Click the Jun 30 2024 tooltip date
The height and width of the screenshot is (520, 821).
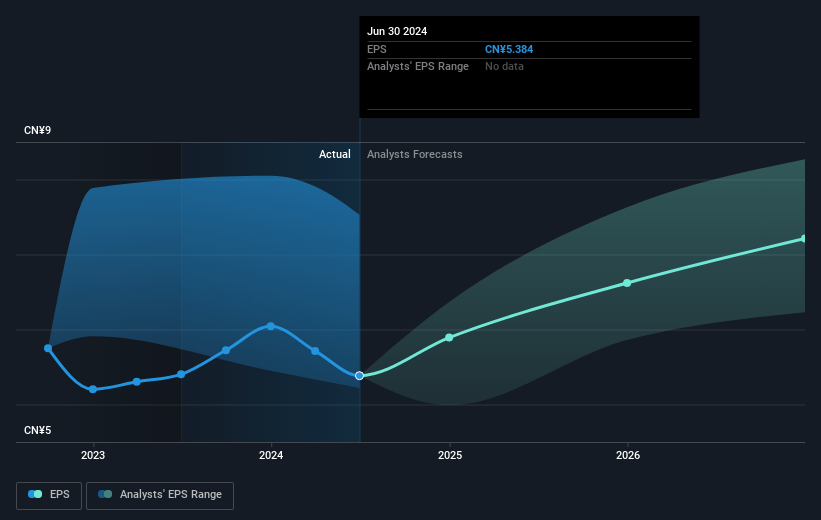[397, 31]
